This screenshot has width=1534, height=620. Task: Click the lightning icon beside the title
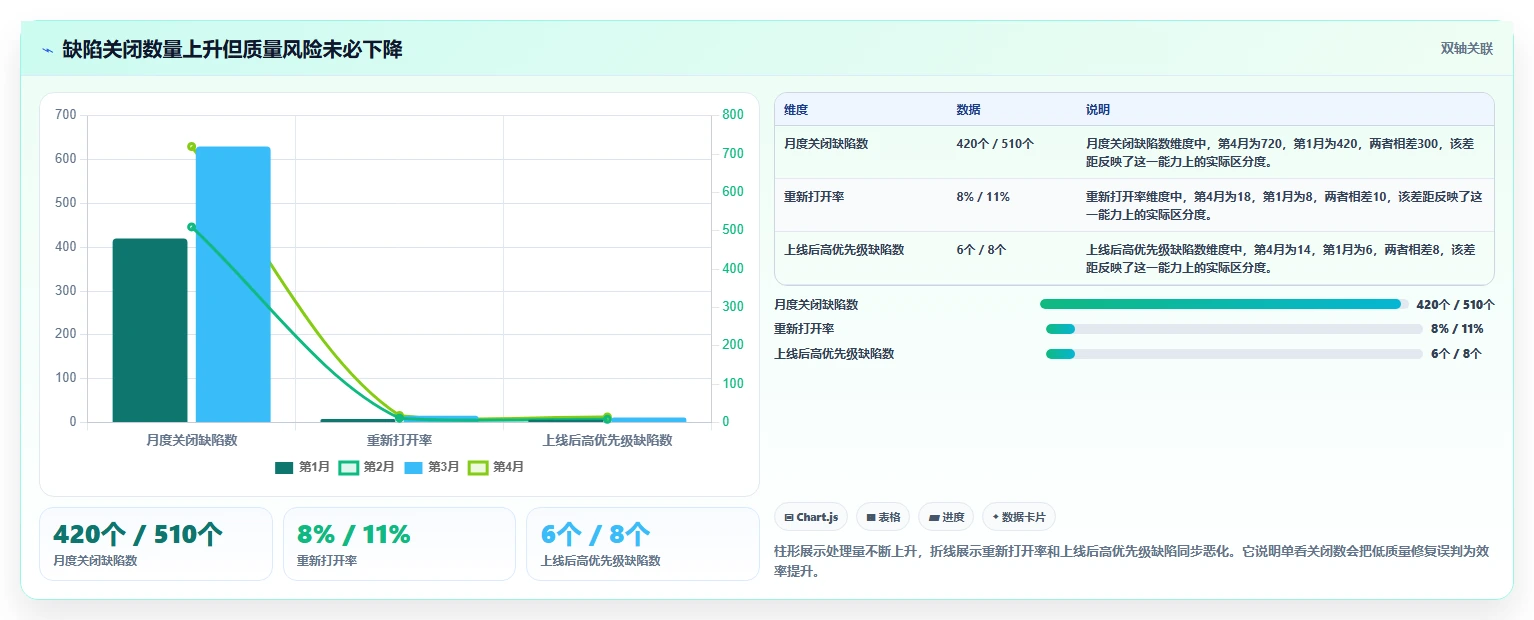click(x=48, y=49)
